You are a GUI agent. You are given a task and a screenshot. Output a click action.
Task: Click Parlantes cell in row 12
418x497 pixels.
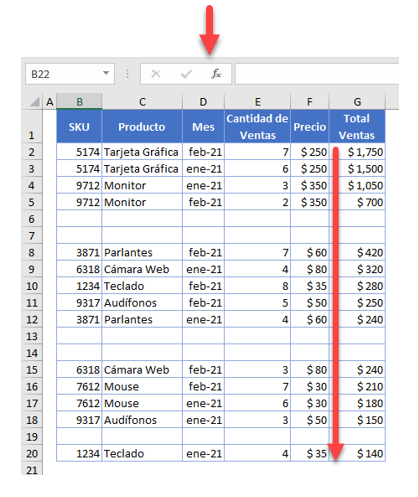click(142, 319)
